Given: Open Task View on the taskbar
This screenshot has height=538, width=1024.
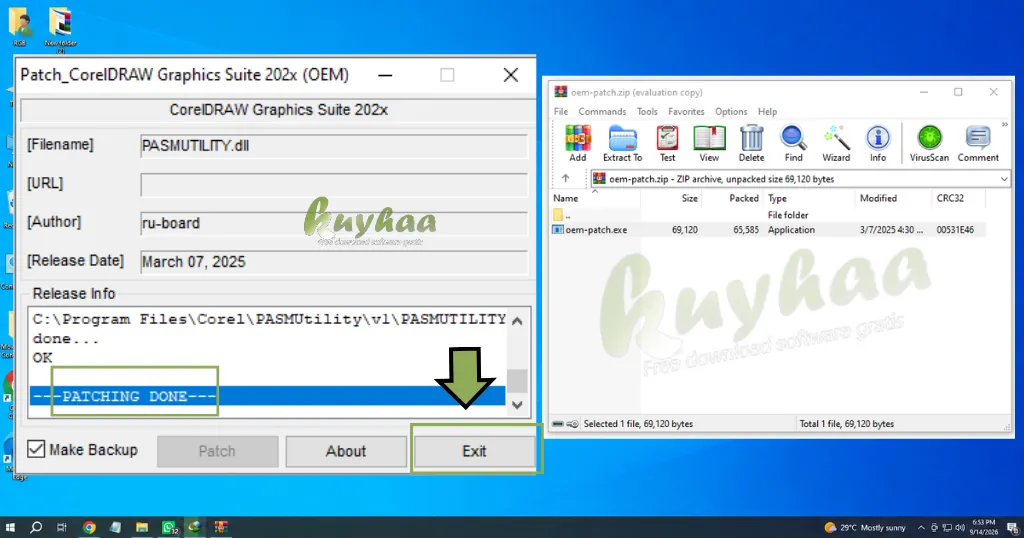Looking at the screenshot, I should [x=62, y=528].
